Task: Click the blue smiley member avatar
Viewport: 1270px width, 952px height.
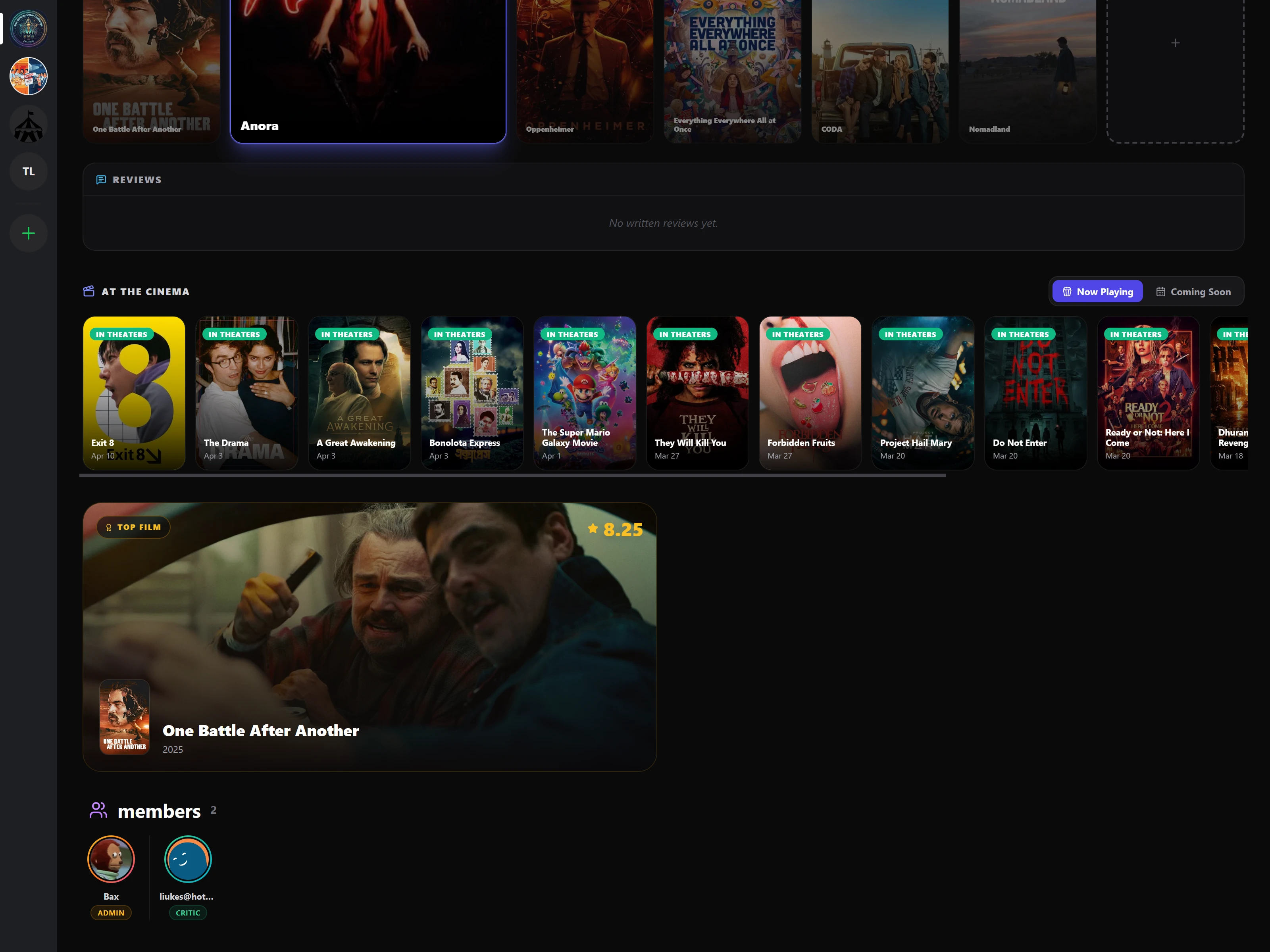Action: coord(188,858)
